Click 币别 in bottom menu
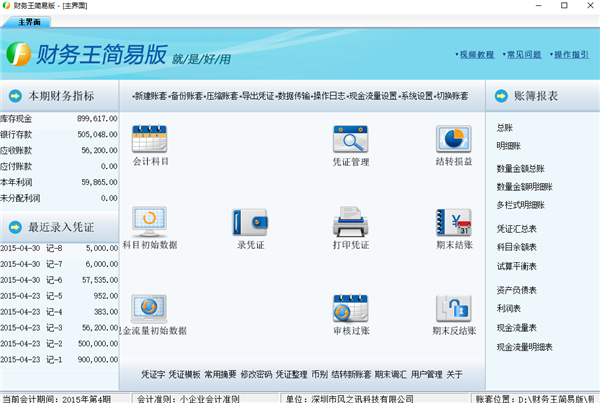 [320, 374]
